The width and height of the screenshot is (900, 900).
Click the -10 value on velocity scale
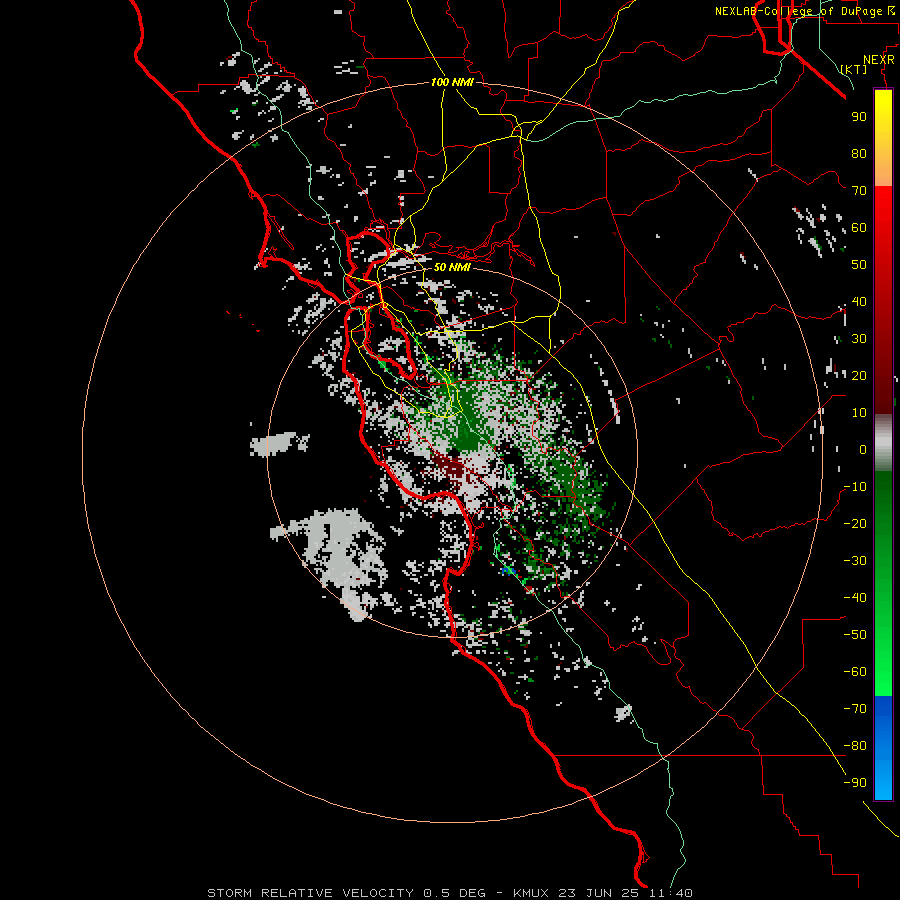pyautogui.click(x=855, y=487)
